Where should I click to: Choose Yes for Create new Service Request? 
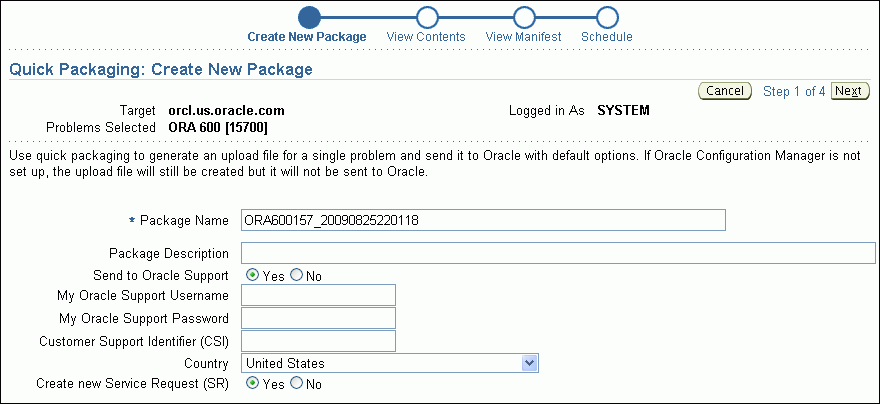(x=253, y=384)
